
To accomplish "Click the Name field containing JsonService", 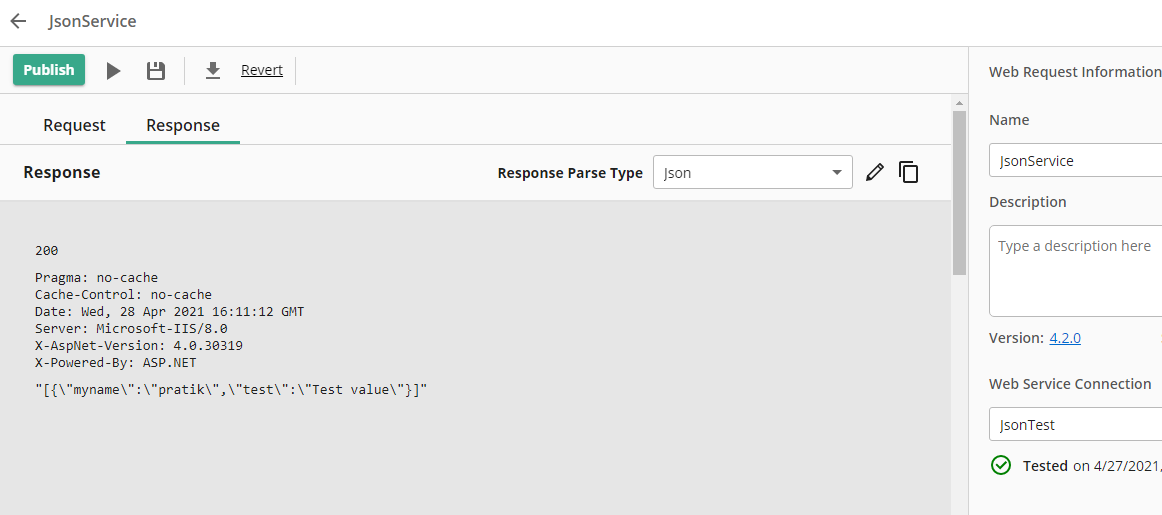I will 1075,161.
